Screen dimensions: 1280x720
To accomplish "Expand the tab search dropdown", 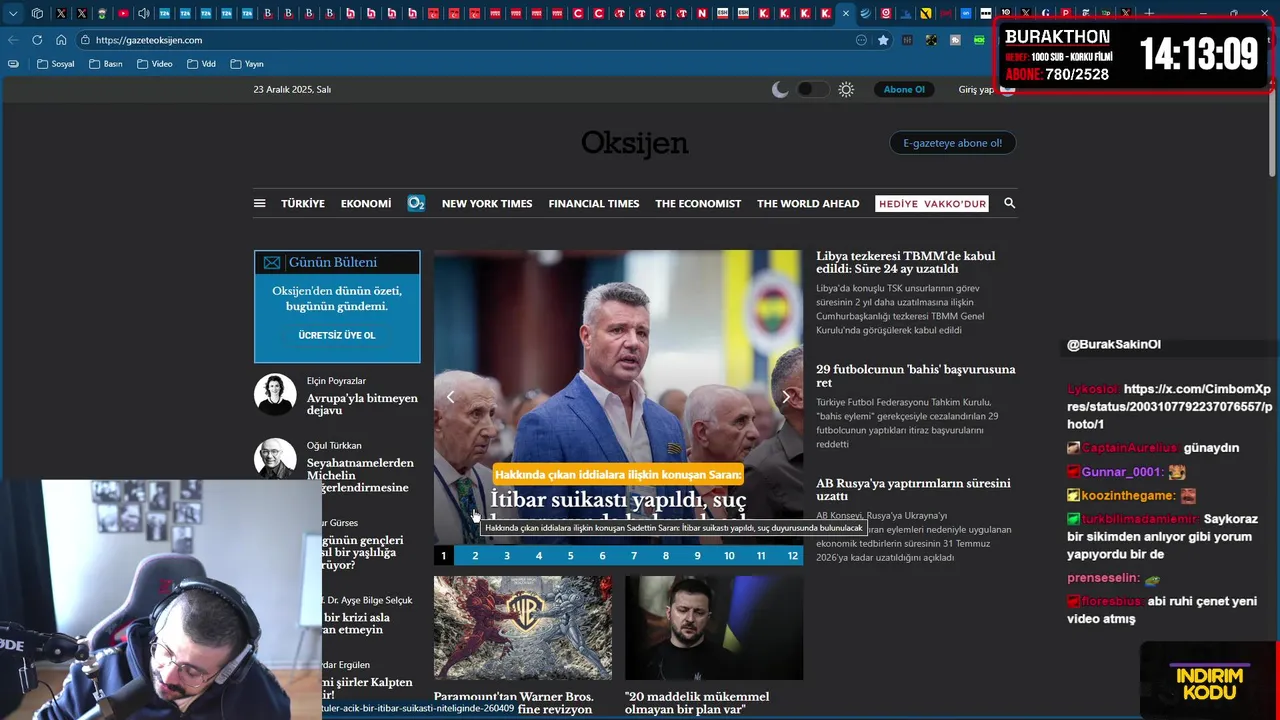I will pos(13,13).
